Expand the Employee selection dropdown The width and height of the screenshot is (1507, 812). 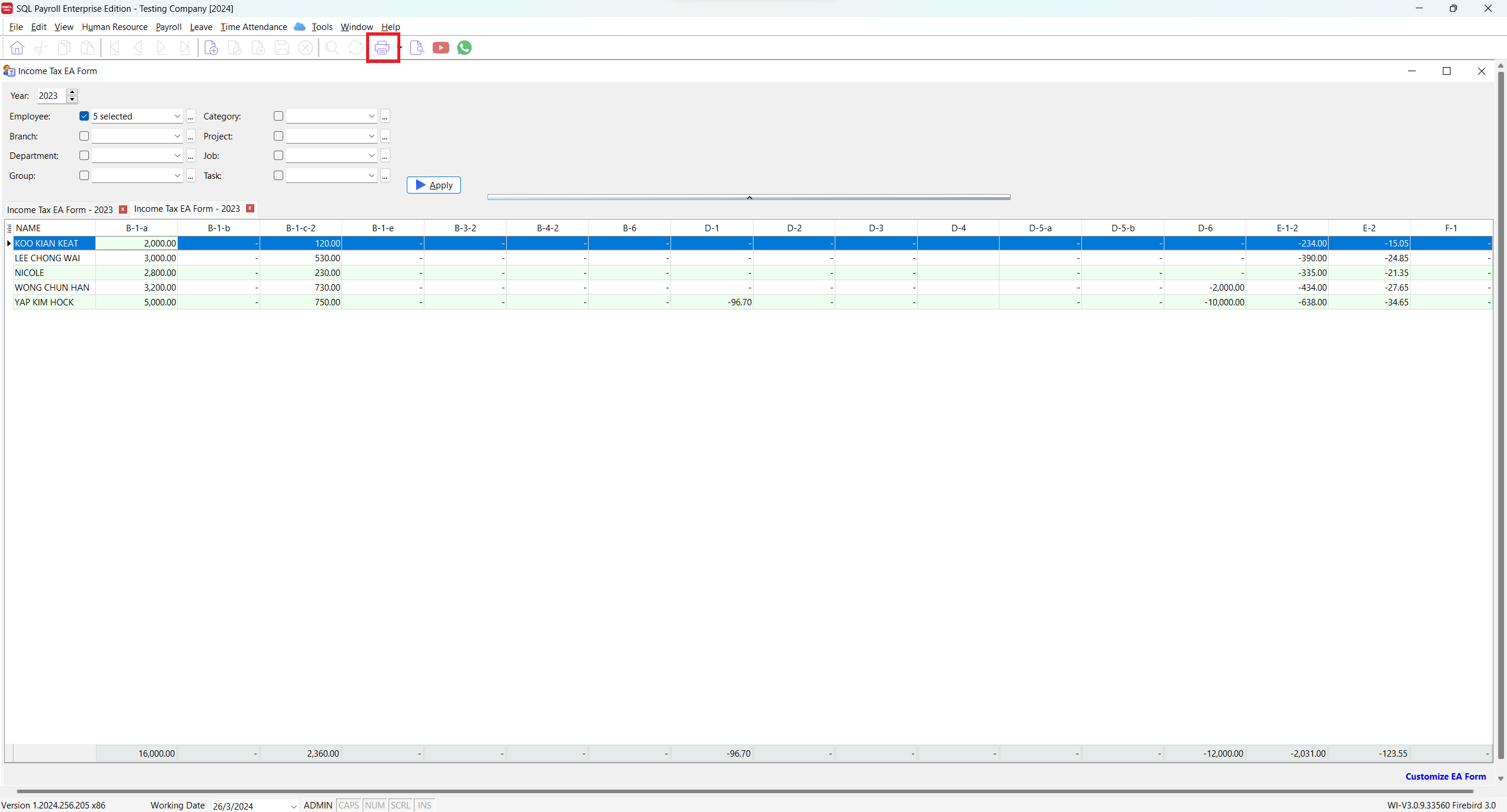(x=177, y=116)
